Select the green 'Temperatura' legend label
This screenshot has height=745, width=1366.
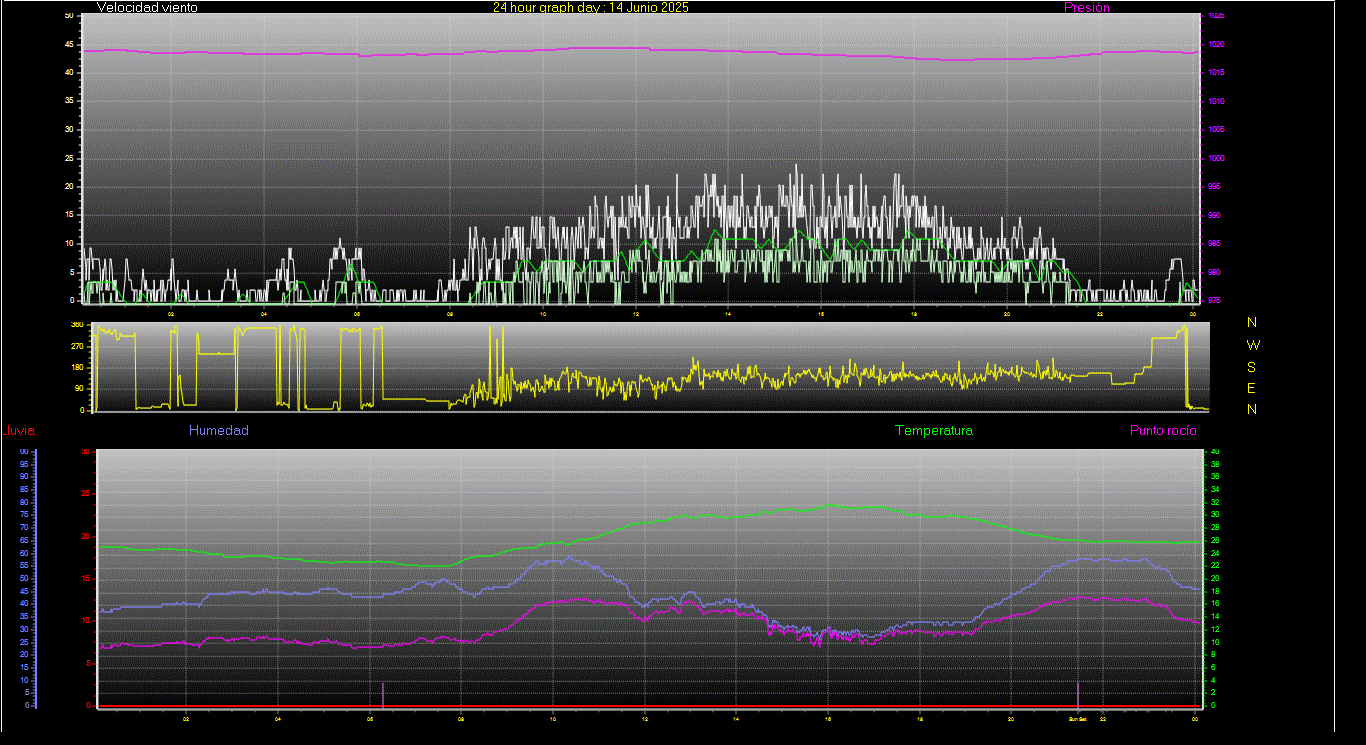pyautogui.click(x=933, y=430)
